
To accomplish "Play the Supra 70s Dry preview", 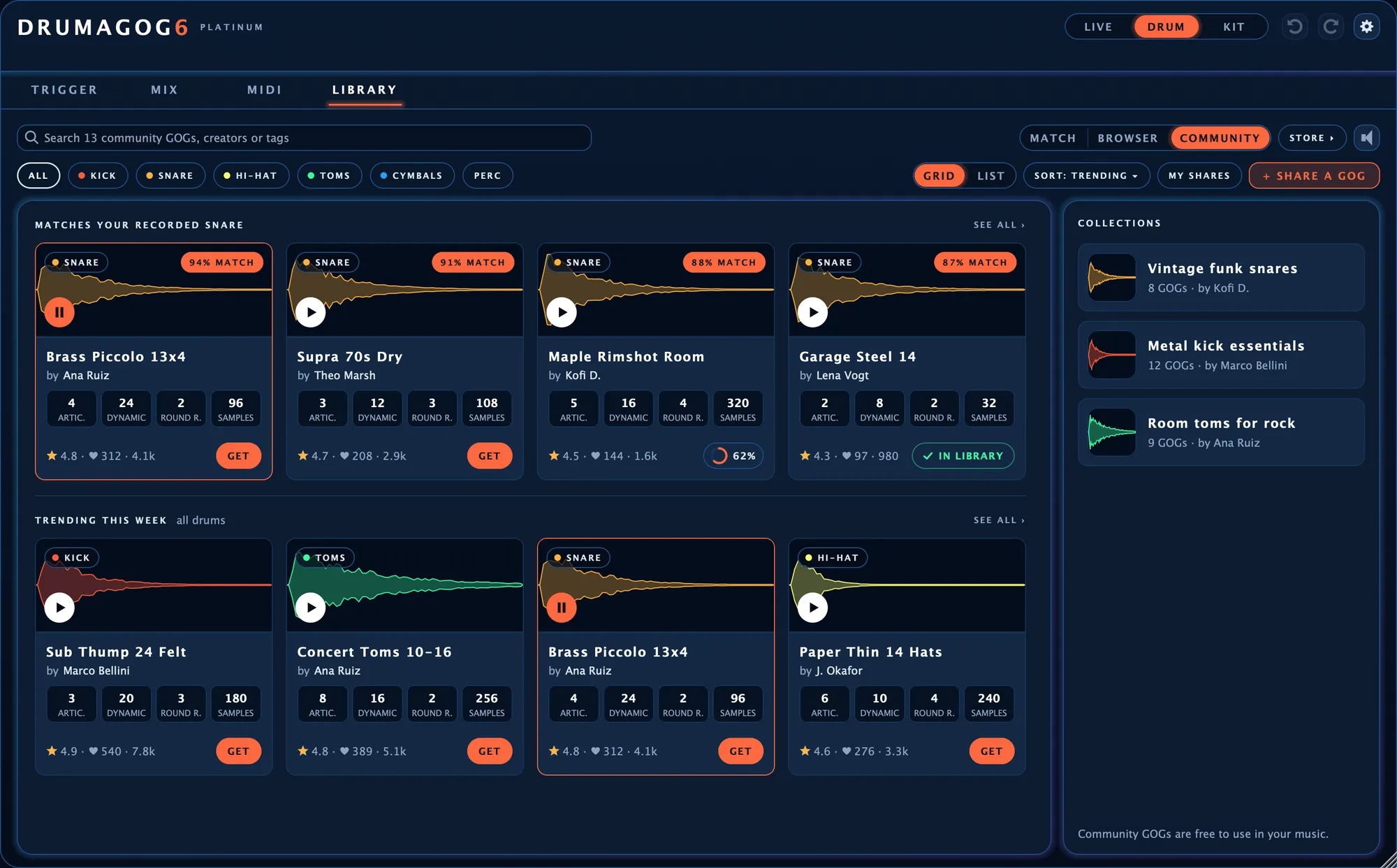I will tap(311, 312).
